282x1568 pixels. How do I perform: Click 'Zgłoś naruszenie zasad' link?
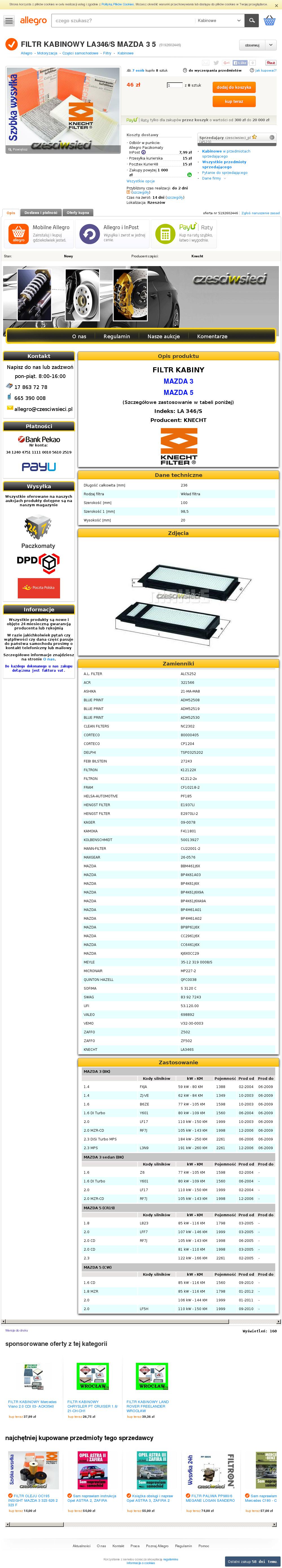(x=261, y=213)
